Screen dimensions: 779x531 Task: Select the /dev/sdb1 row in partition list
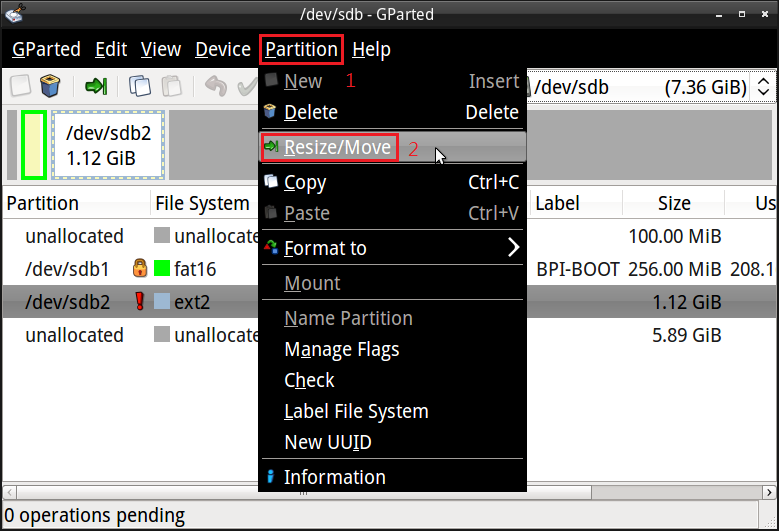click(x=68, y=269)
